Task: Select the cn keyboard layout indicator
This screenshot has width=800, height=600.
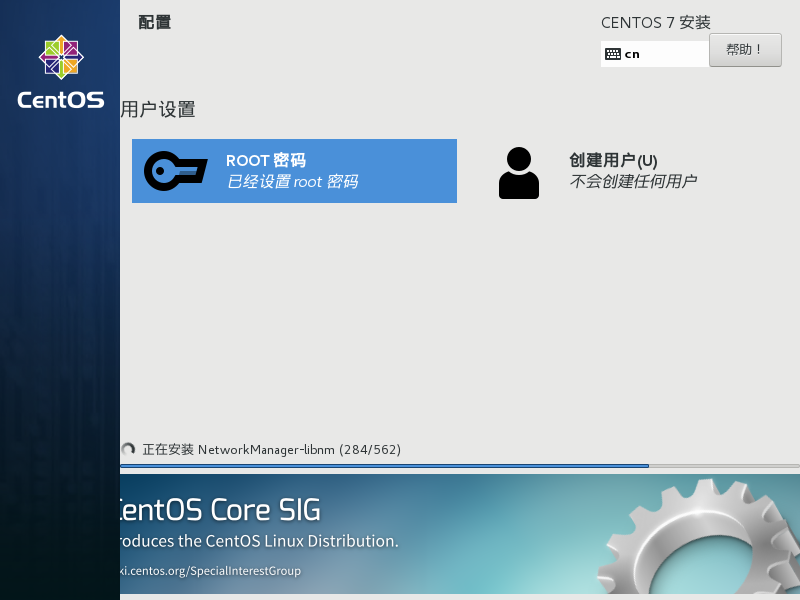Action: click(655, 54)
